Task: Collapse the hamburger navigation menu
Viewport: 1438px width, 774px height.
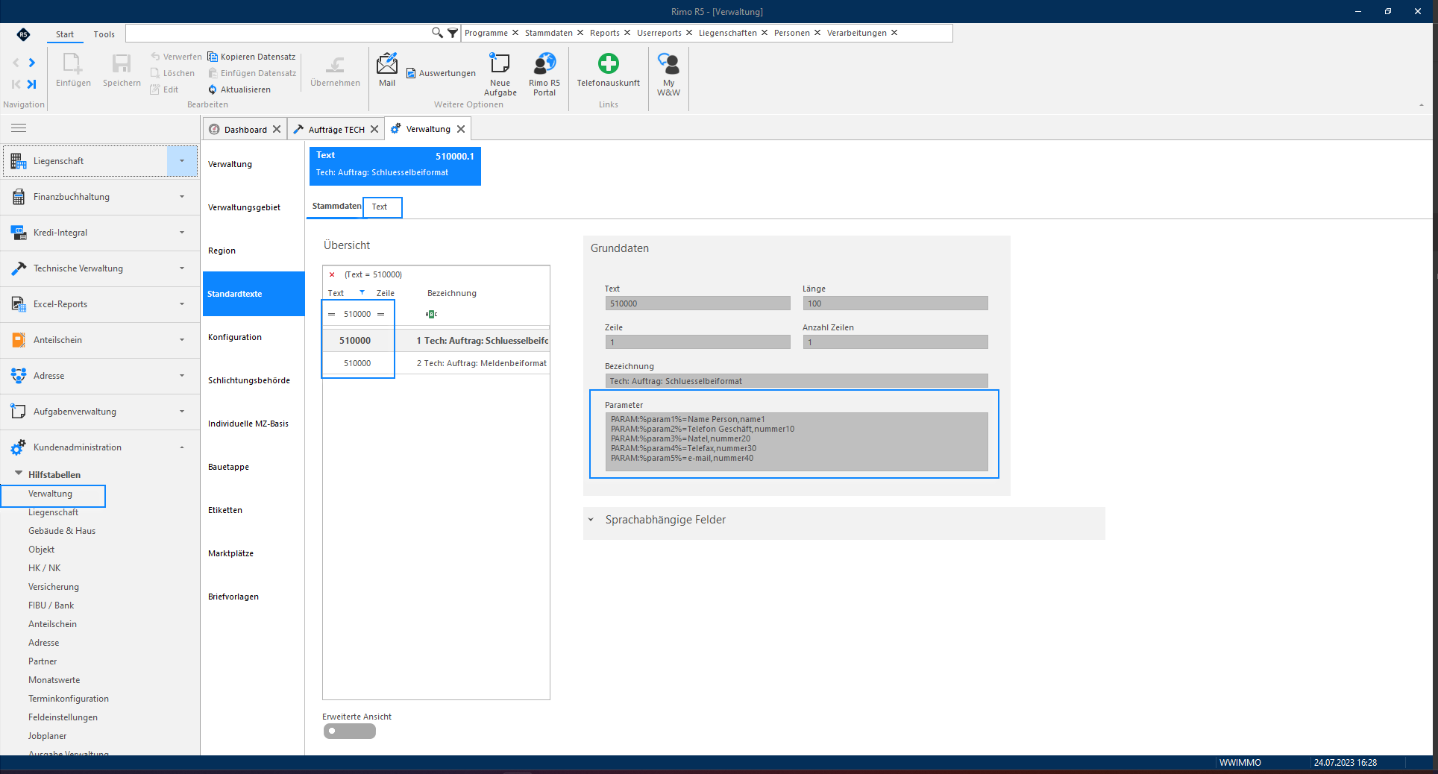Action: (18, 128)
